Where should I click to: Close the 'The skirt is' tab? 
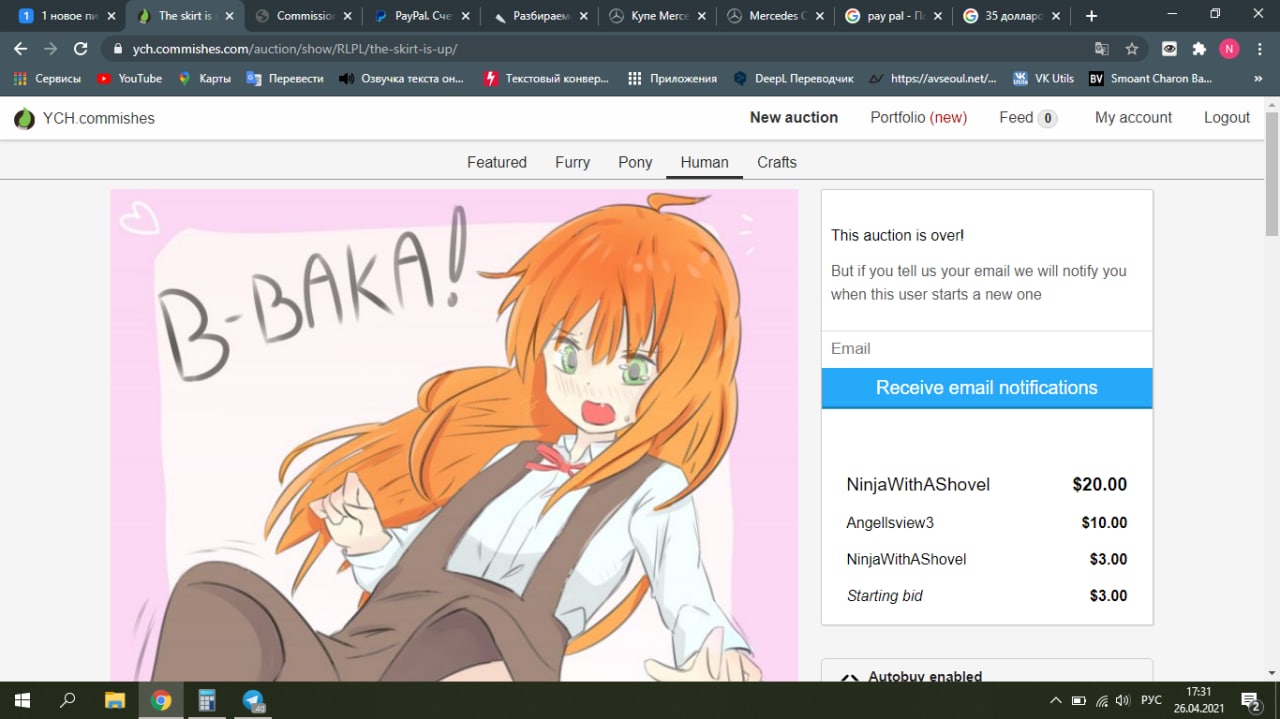(230, 16)
